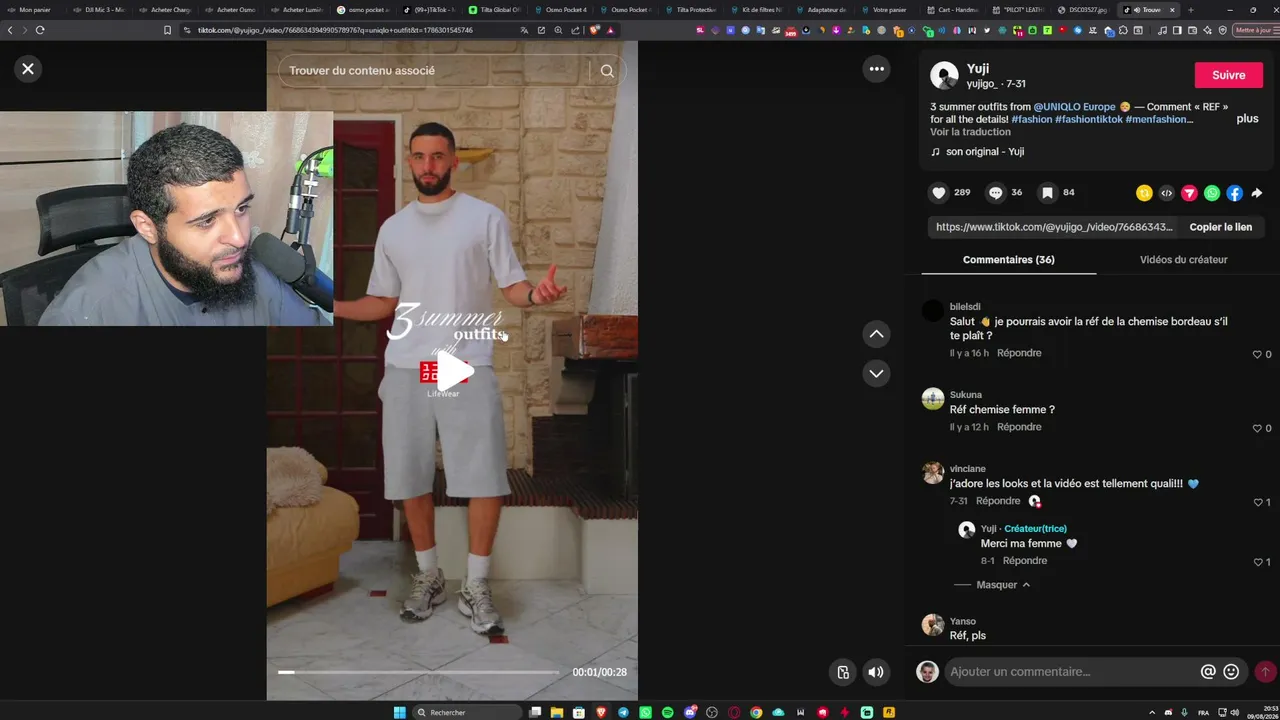
Task: Reply to bilelsdi's comment
Action: coord(1019,353)
